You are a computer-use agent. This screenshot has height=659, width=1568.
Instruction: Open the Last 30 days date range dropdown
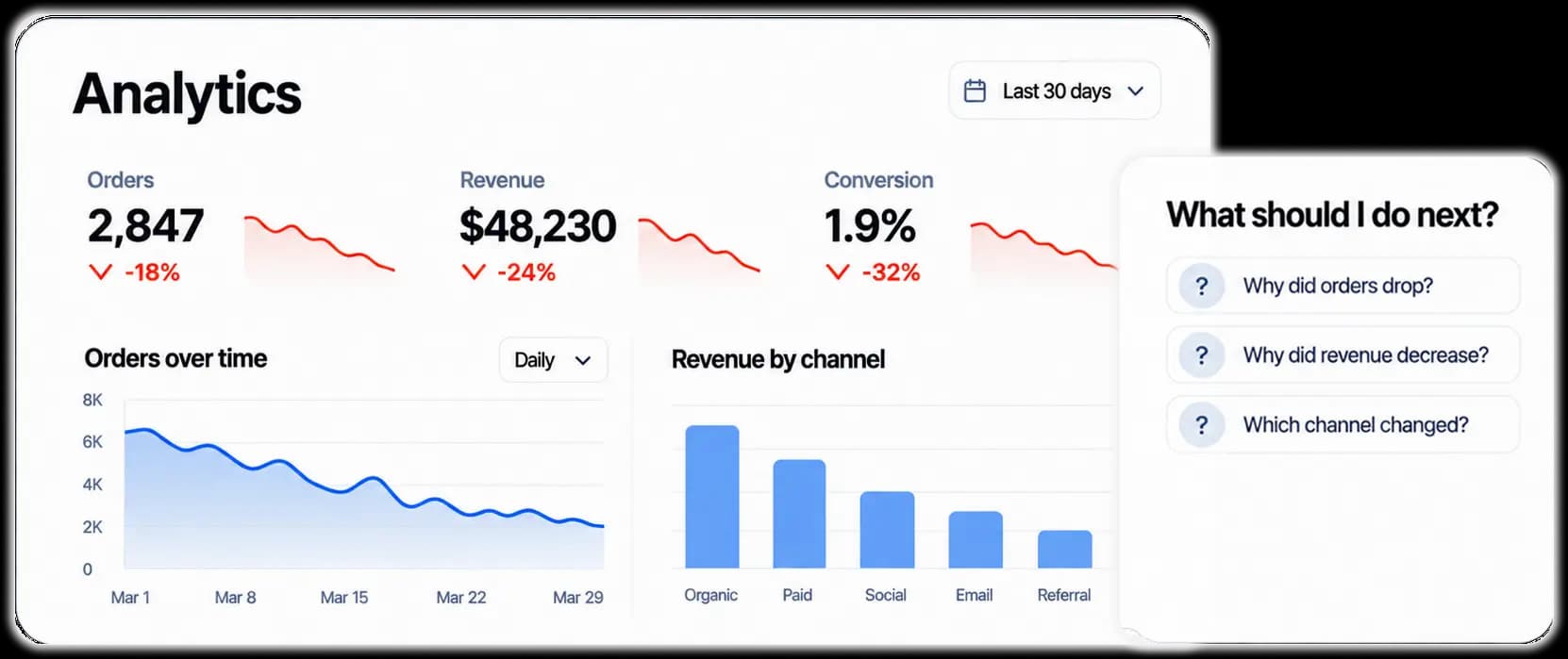coord(1055,91)
